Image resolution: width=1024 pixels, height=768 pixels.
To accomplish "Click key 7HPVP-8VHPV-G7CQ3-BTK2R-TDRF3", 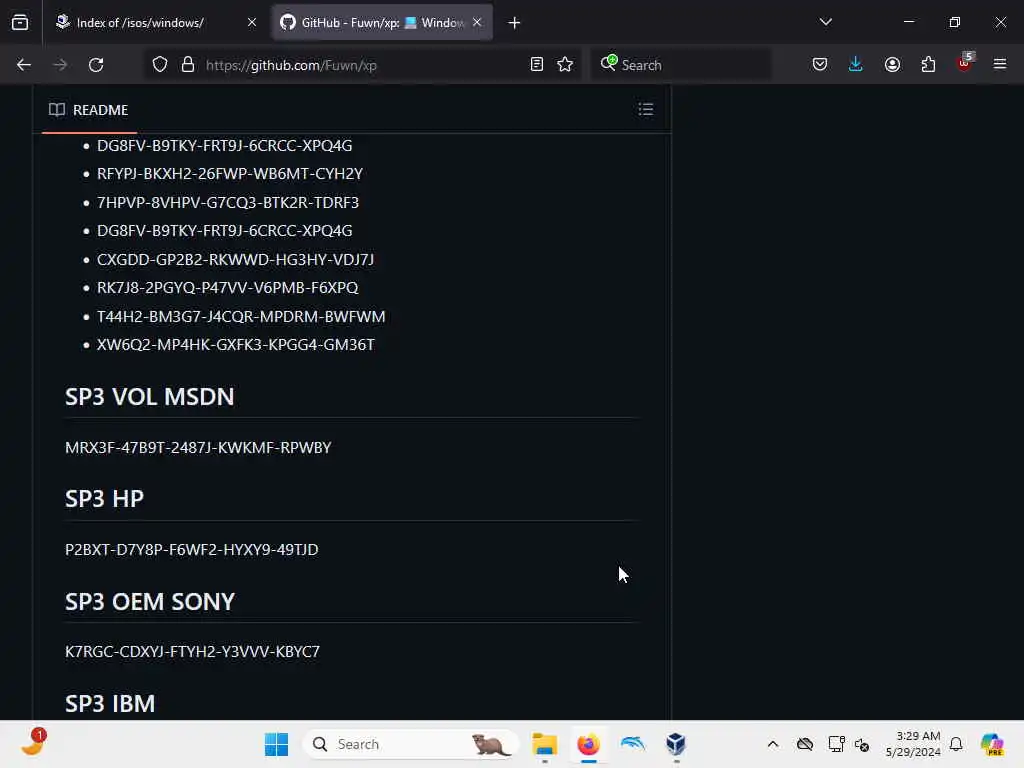I will tap(228, 202).
